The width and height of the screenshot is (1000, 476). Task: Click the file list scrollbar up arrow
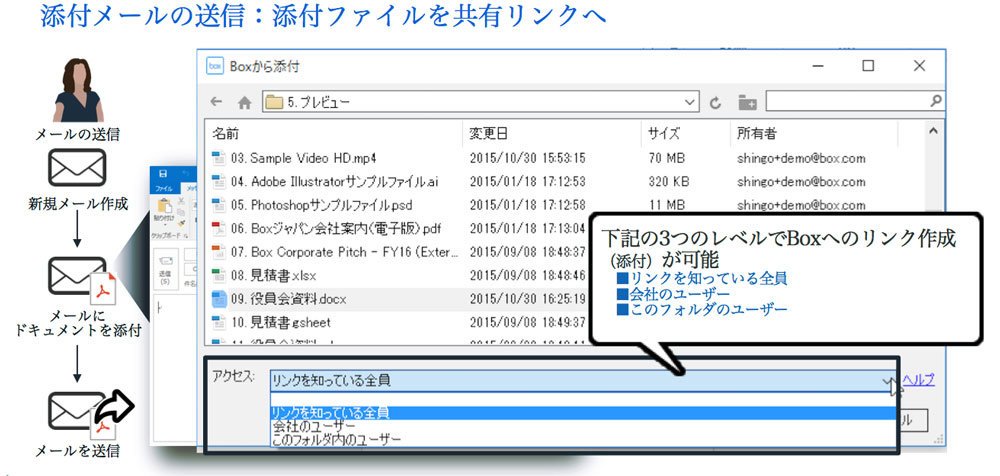(933, 131)
